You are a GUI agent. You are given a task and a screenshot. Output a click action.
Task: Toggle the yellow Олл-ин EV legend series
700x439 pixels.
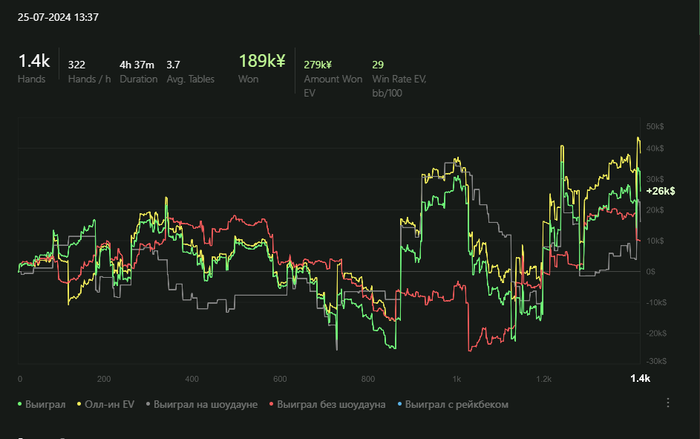(105, 405)
